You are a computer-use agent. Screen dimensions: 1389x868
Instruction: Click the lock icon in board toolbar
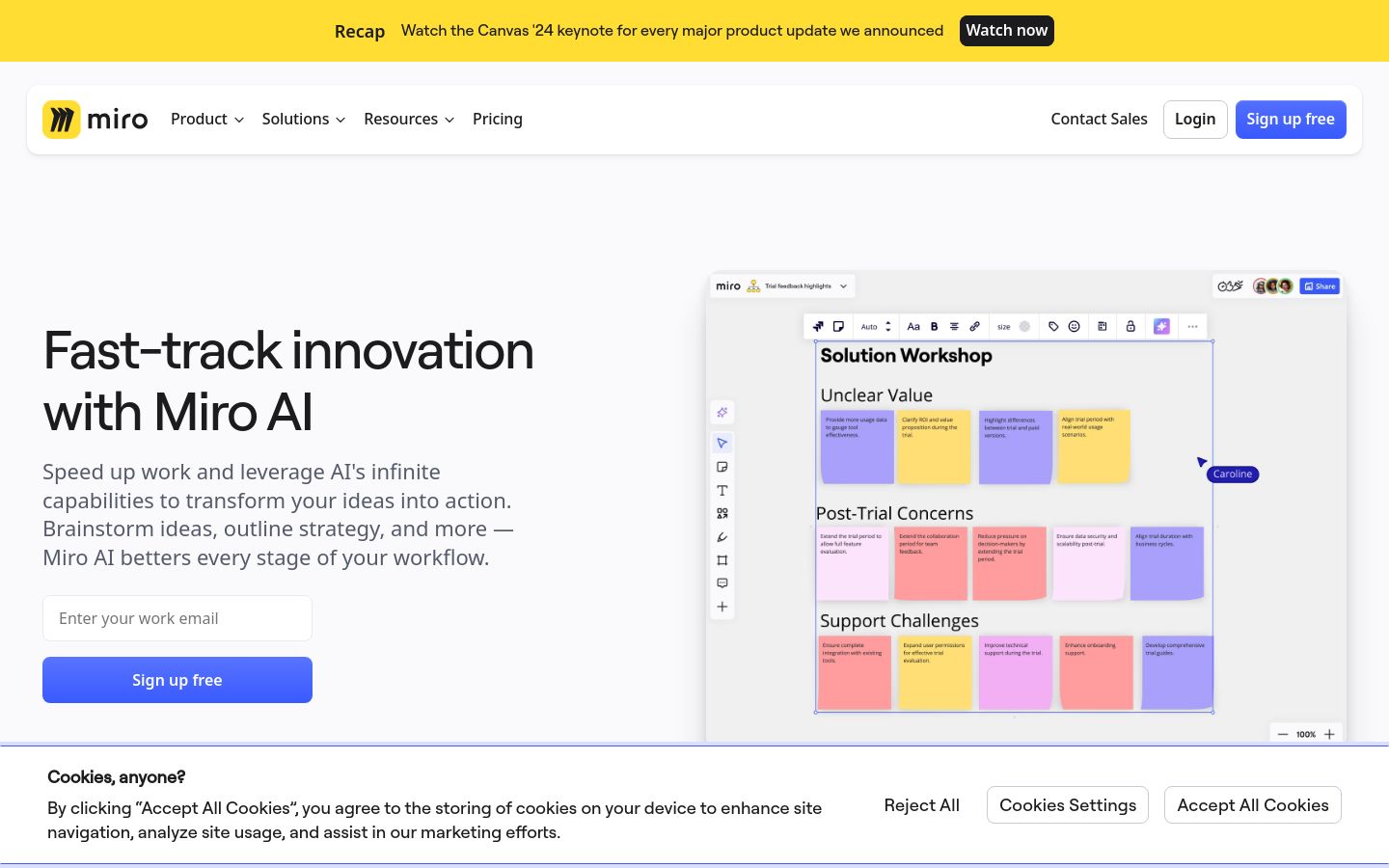coord(1130,326)
